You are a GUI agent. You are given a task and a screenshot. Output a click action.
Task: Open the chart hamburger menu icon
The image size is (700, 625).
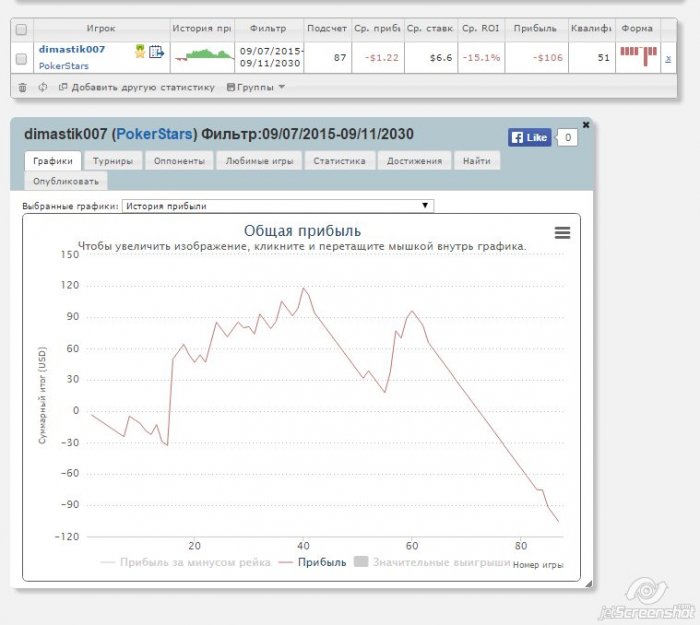coord(562,233)
